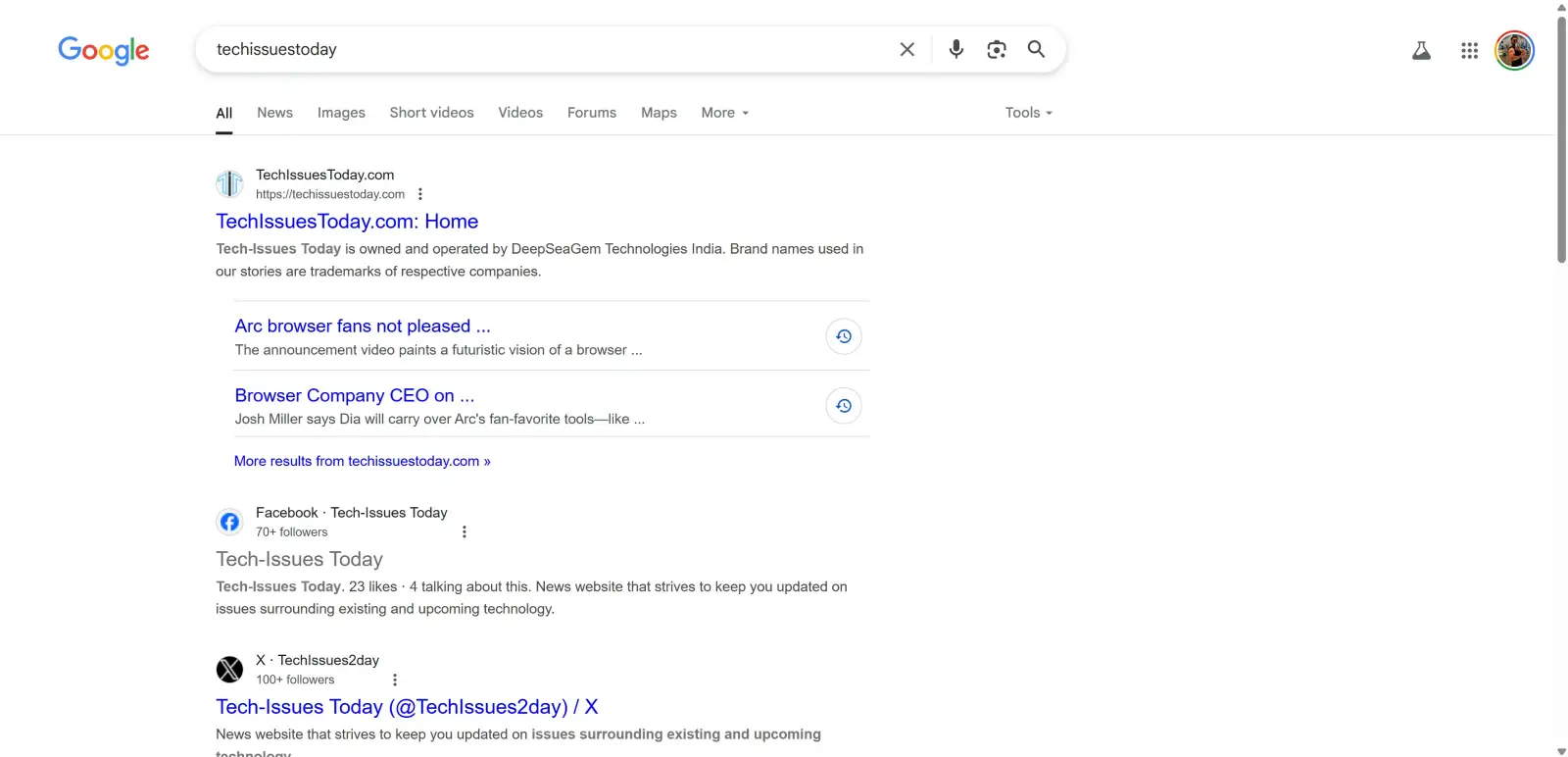Click the https://techissuestoday.com URL text
The width and height of the screenshot is (1568, 757).
point(330,194)
